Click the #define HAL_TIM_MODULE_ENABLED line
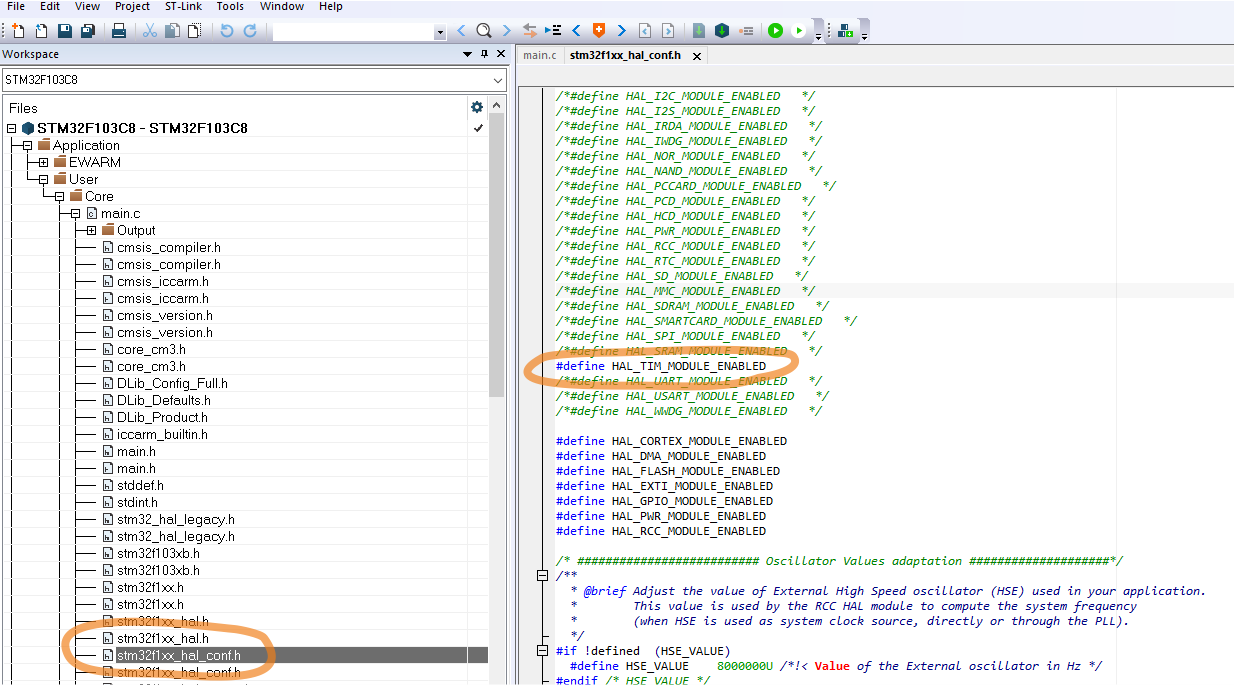The width and height of the screenshot is (1234, 685). click(661, 366)
